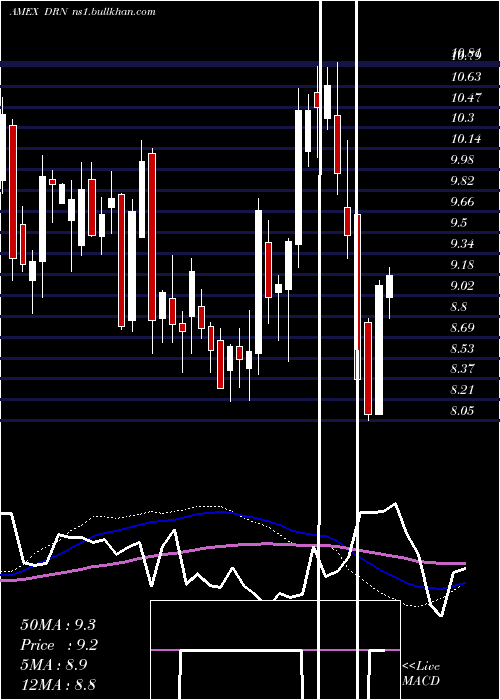500x700 pixels.
Task: Click the Price : 9.2 readout
Action: point(59,645)
